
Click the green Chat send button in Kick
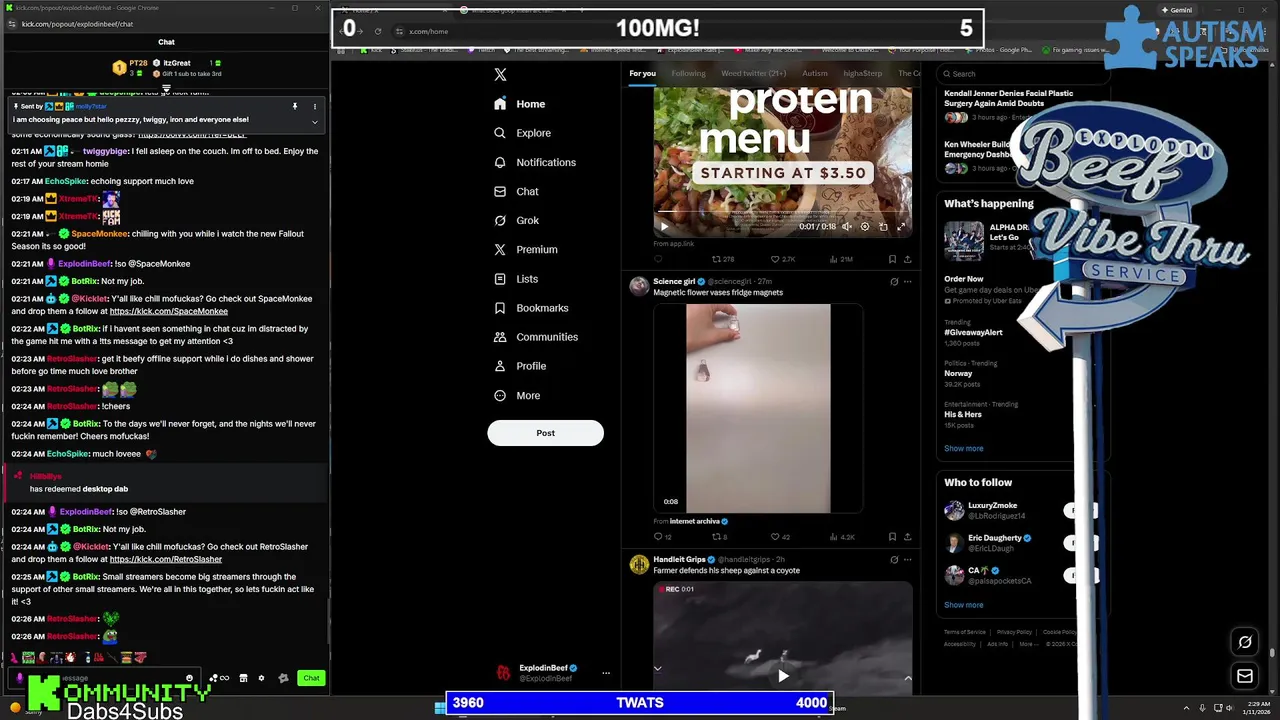311,678
